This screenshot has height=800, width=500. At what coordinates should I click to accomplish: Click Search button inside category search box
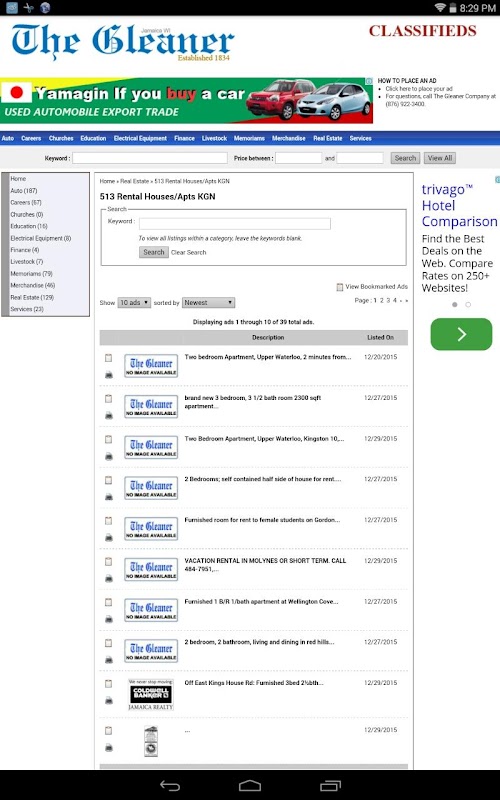[154, 252]
